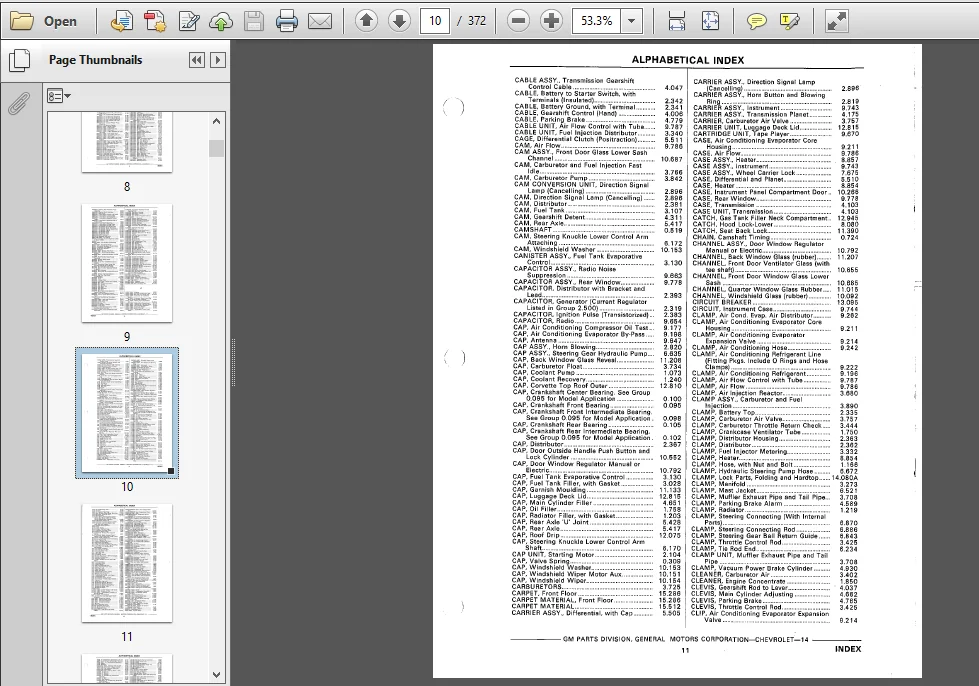Click the create PDF from file icon
Screen dimensions: 979x686
coord(122,21)
